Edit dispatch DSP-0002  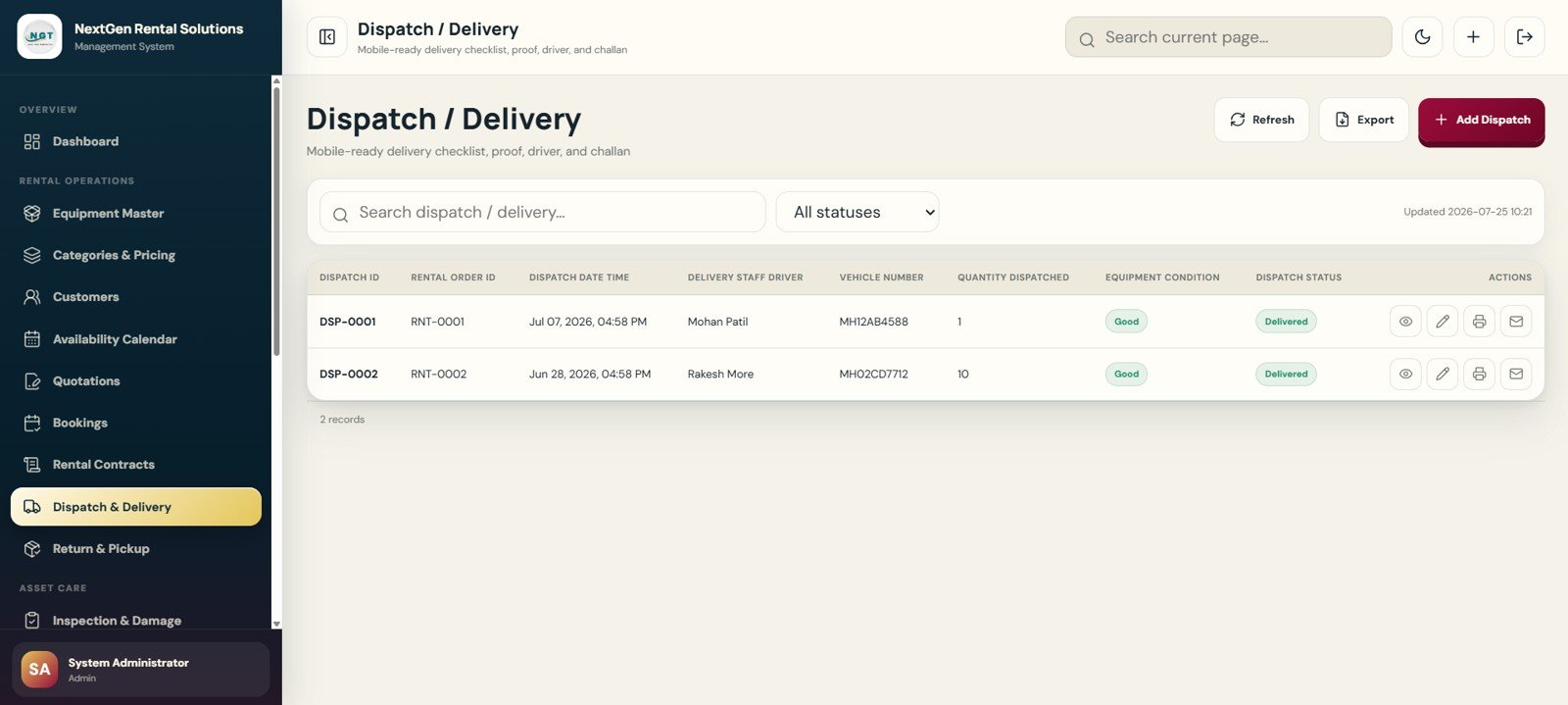pyautogui.click(x=1443, y=374)
